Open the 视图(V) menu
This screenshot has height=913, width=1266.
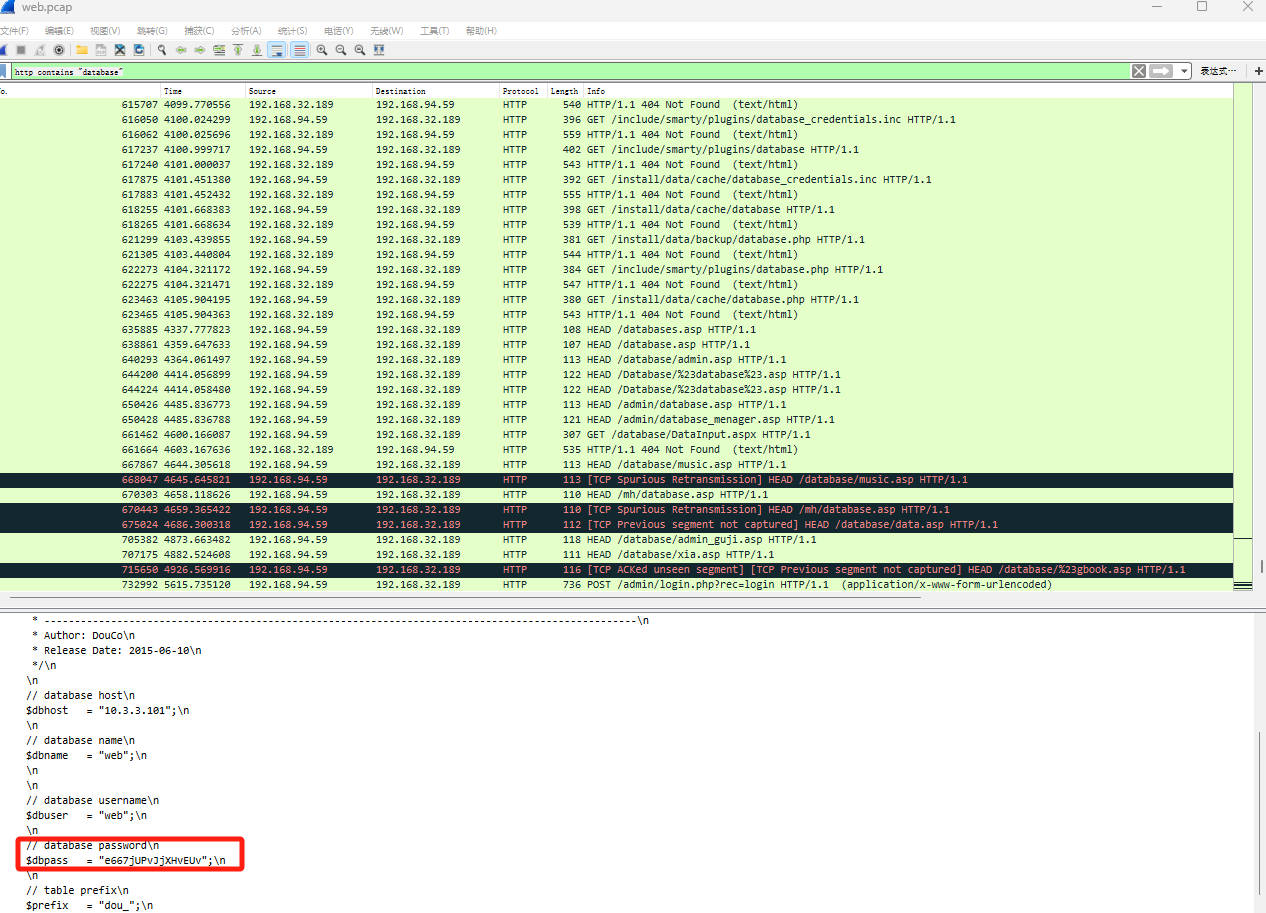pyautogui.click(x=105, y=31)
